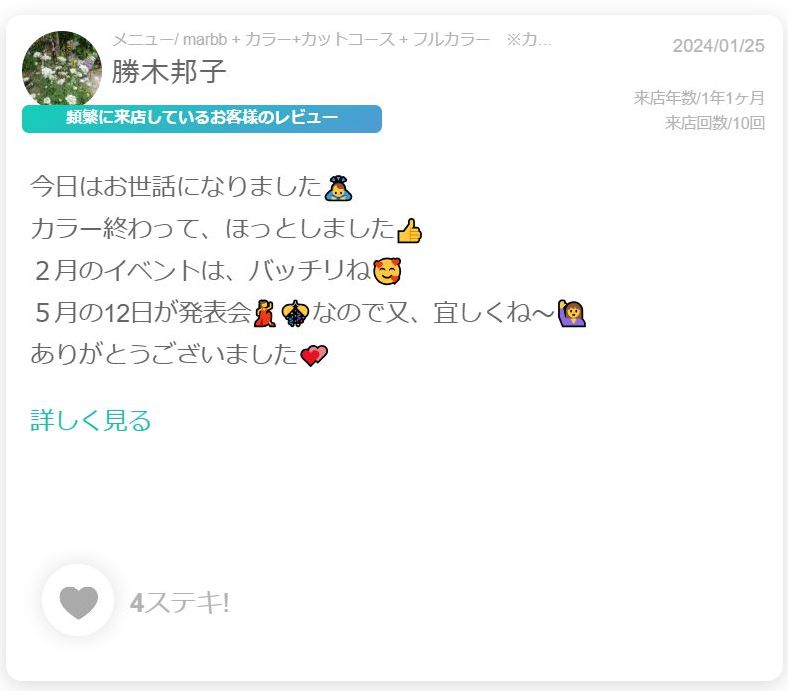Click the bowing person emoji
Image resolution: width=788 pixels, height=691 pixels.
[x=338, y=188]
